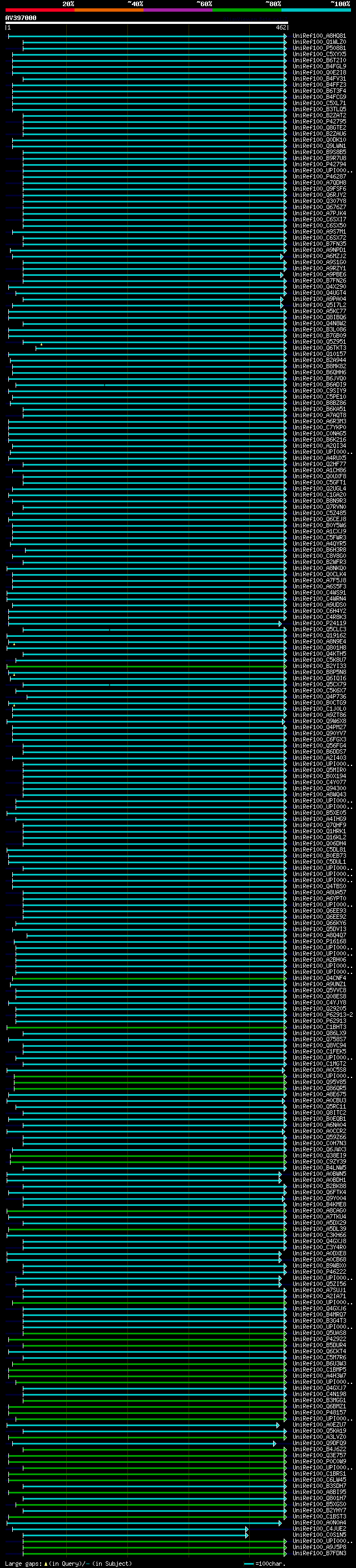This screenshot has width=356, height=1568.
Task: Open hit UniRef100_C5XYX5
Action: point(319,54)
